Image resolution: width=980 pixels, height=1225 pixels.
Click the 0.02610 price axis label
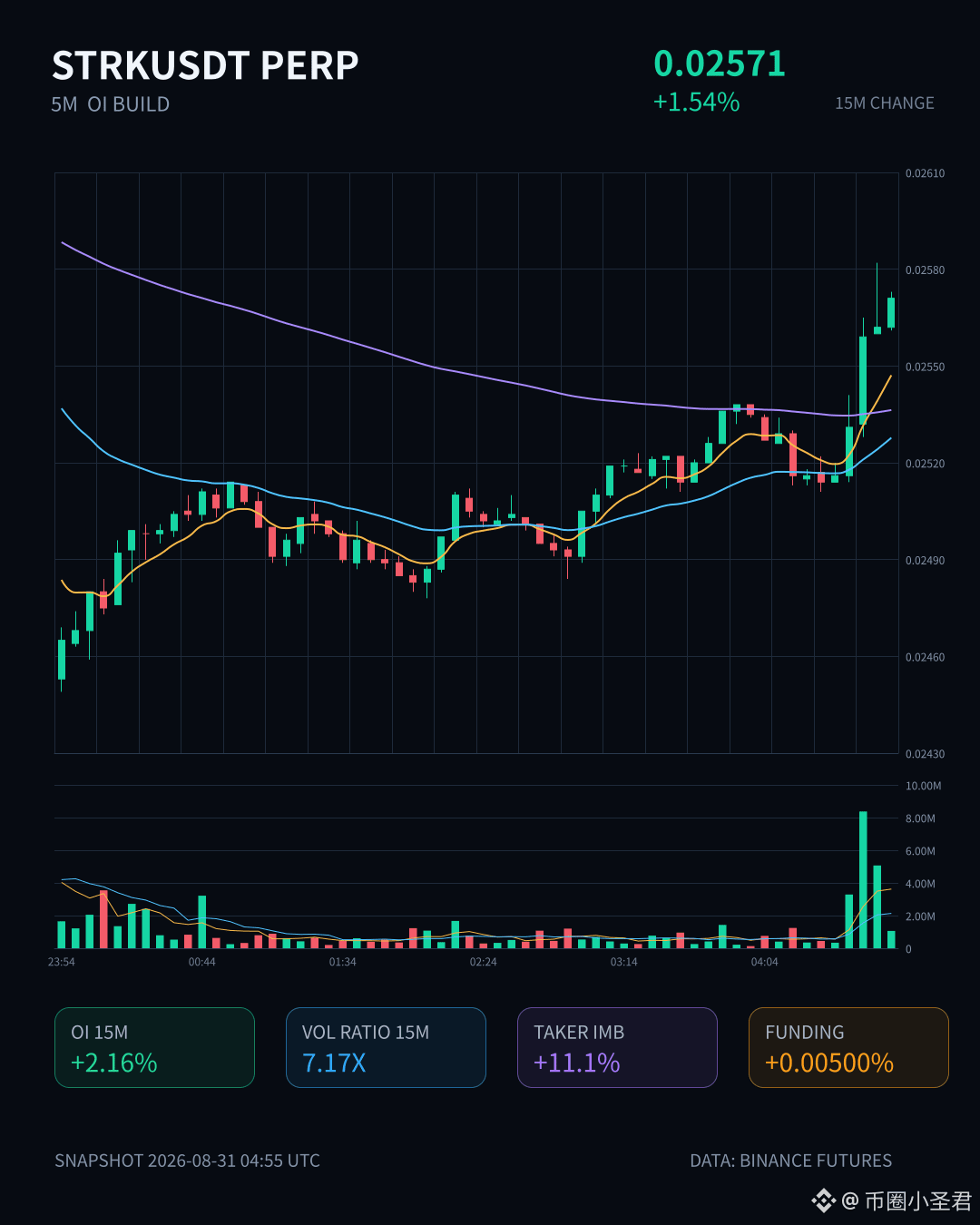pyautogui.click(x=925, y=173)
